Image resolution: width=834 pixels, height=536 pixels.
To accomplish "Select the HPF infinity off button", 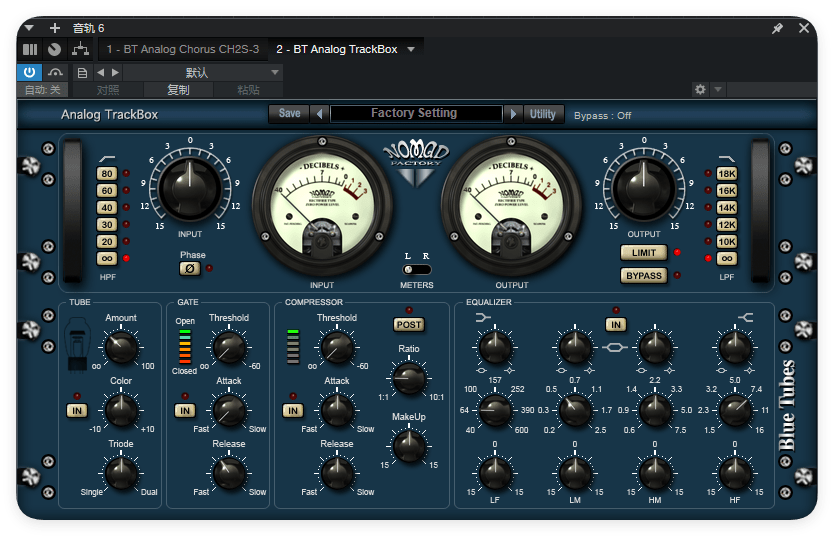I will click(x=107, y=258).
